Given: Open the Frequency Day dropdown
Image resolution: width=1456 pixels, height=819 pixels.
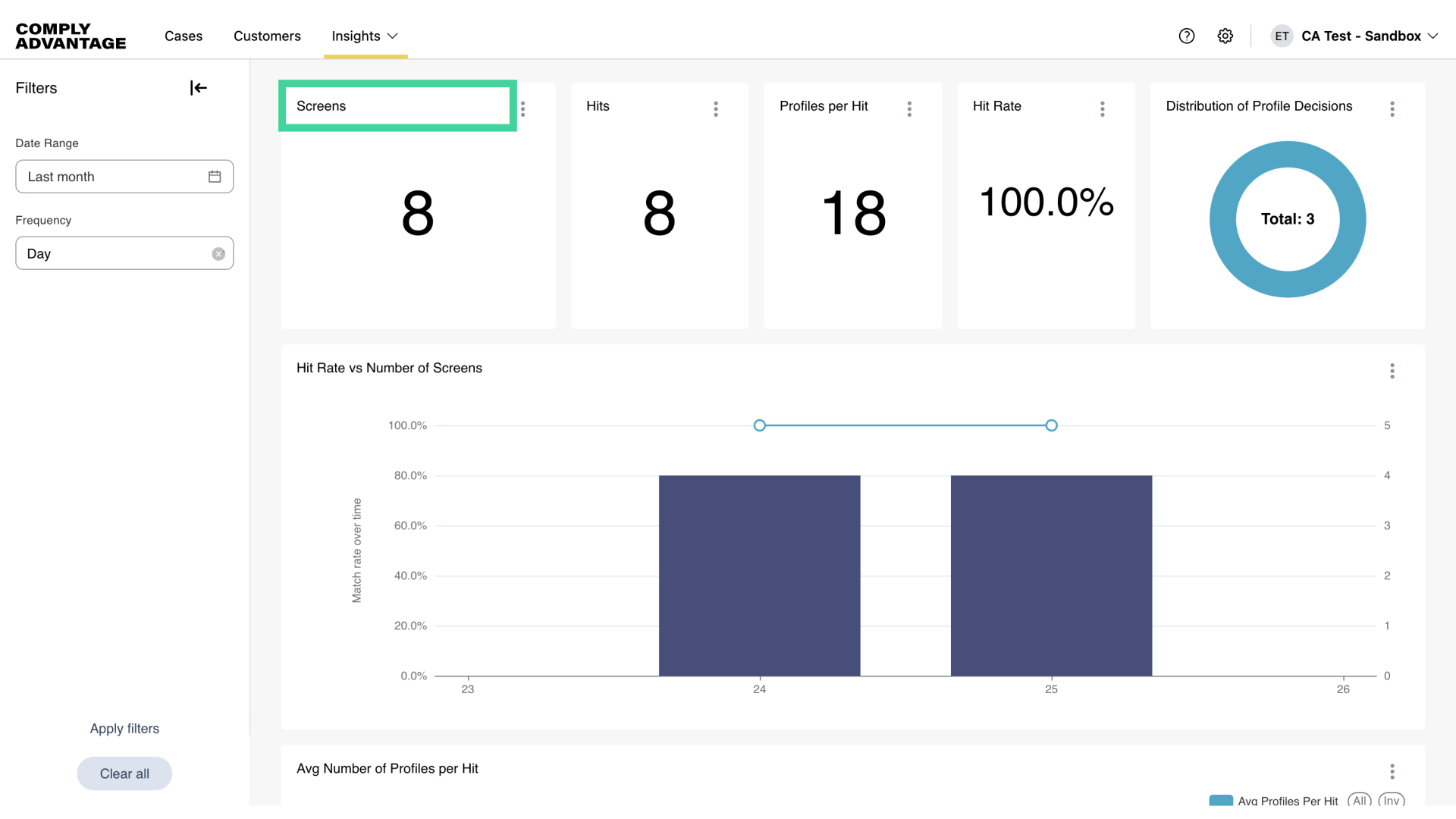Looking at the screenshot, I should point(114,254).
